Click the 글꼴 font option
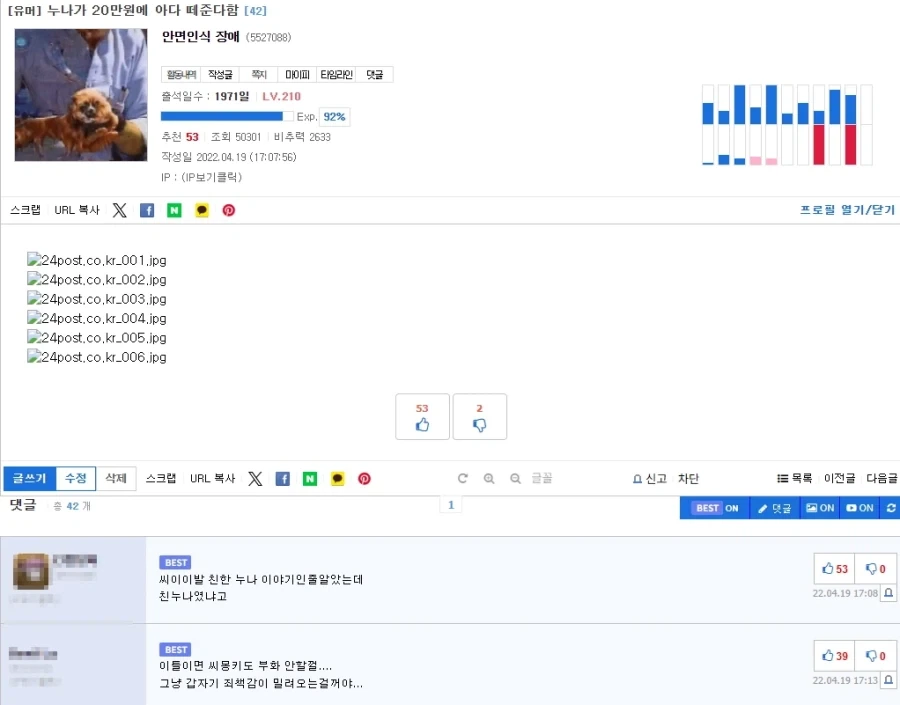 (541, 478)
